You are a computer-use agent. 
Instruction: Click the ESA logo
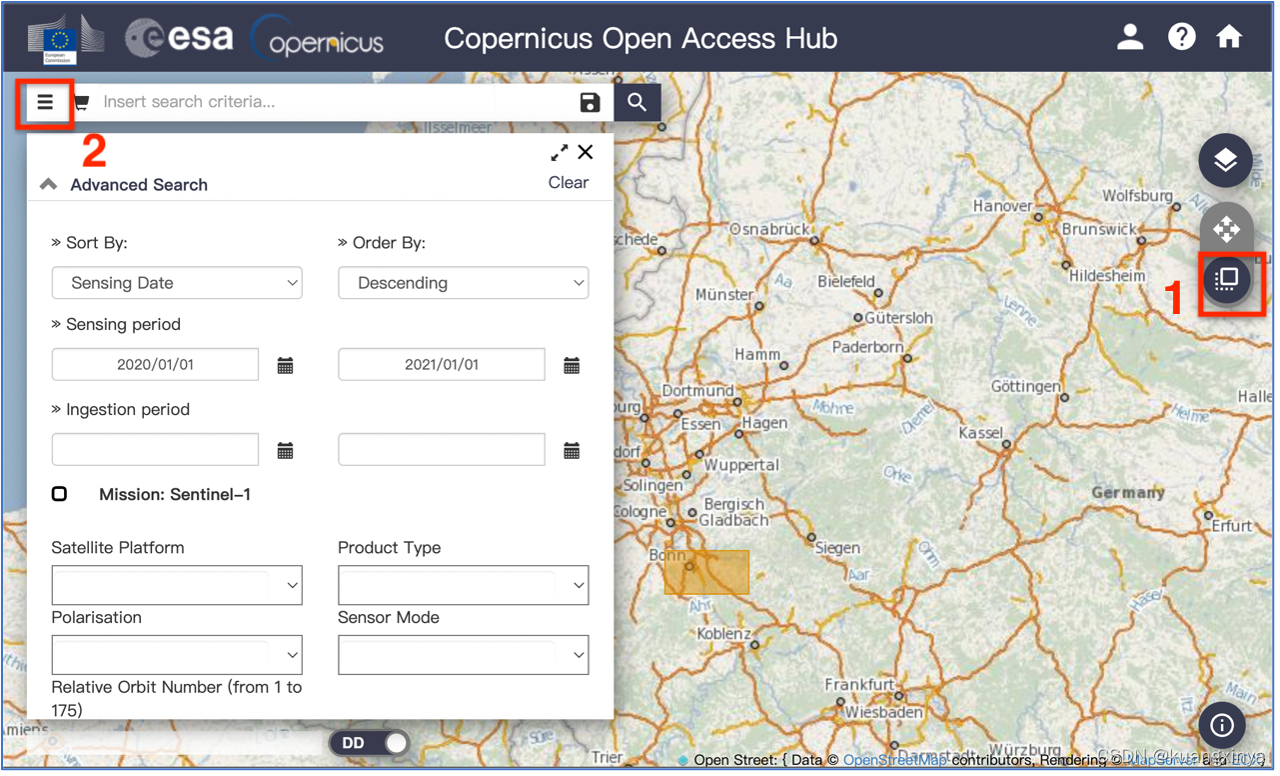click(x=179, y=38)
